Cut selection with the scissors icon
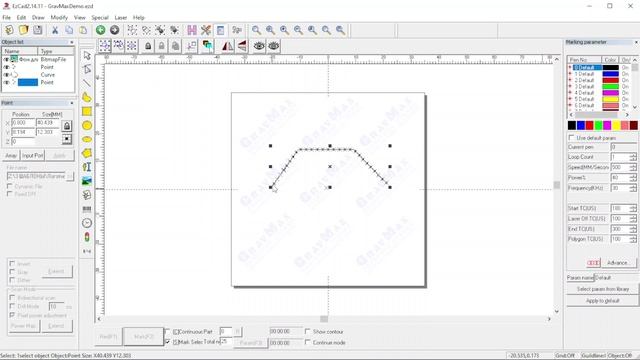This screenshot has height=360, width=640. coord(55,30)
